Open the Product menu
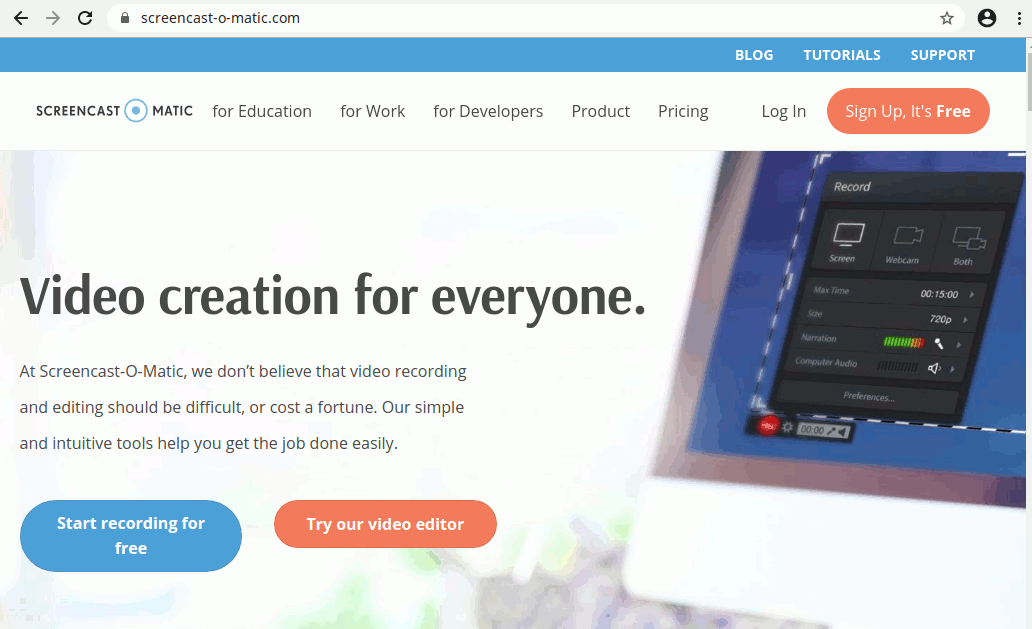The height and width of the screenshot is (629, 1032). [x=600, y=111]
